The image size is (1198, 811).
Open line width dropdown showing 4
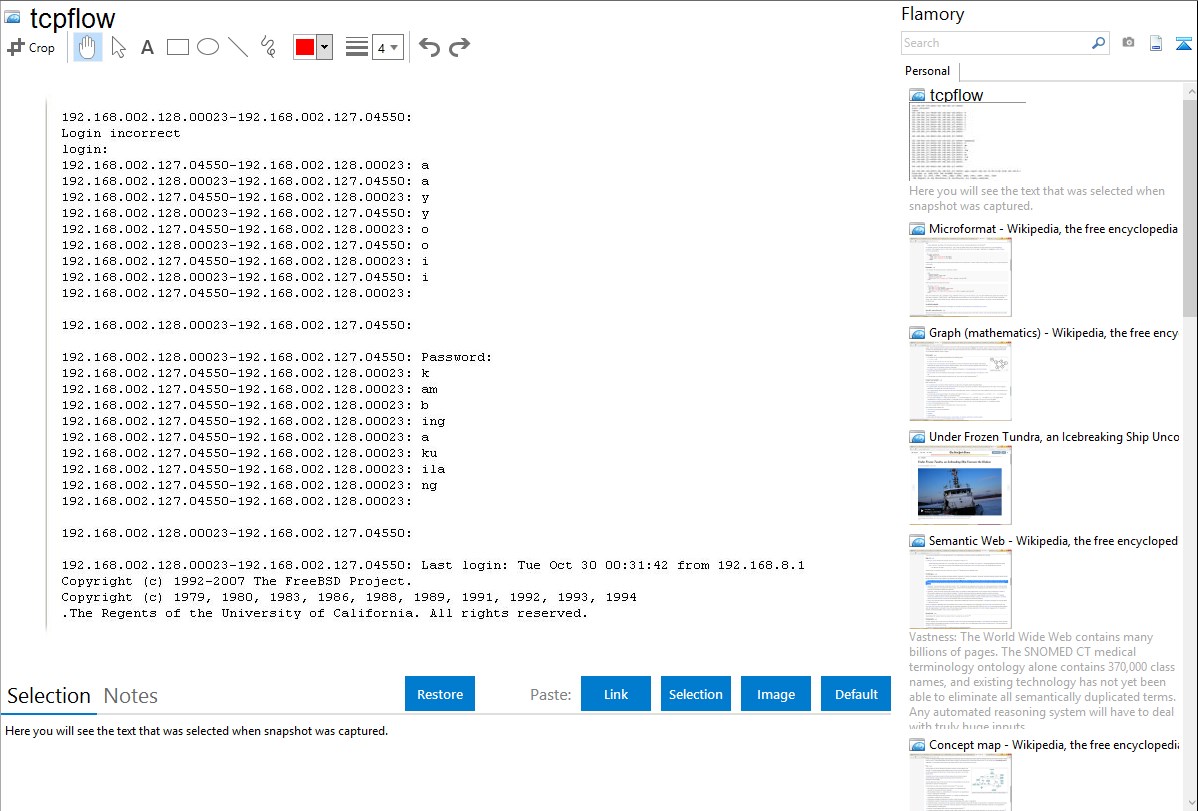(x=387, y=47)
